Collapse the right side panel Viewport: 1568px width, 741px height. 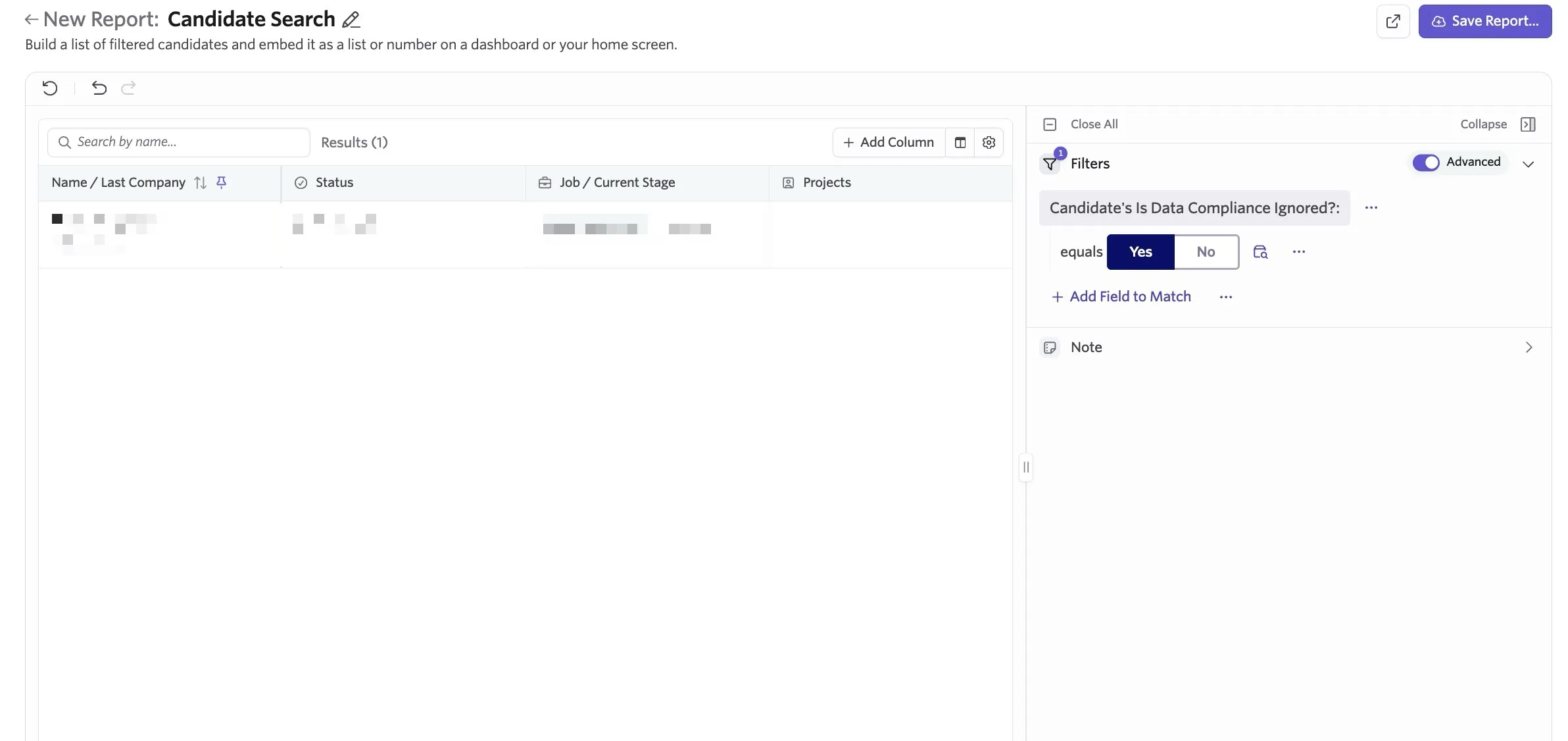point(1483,124)
